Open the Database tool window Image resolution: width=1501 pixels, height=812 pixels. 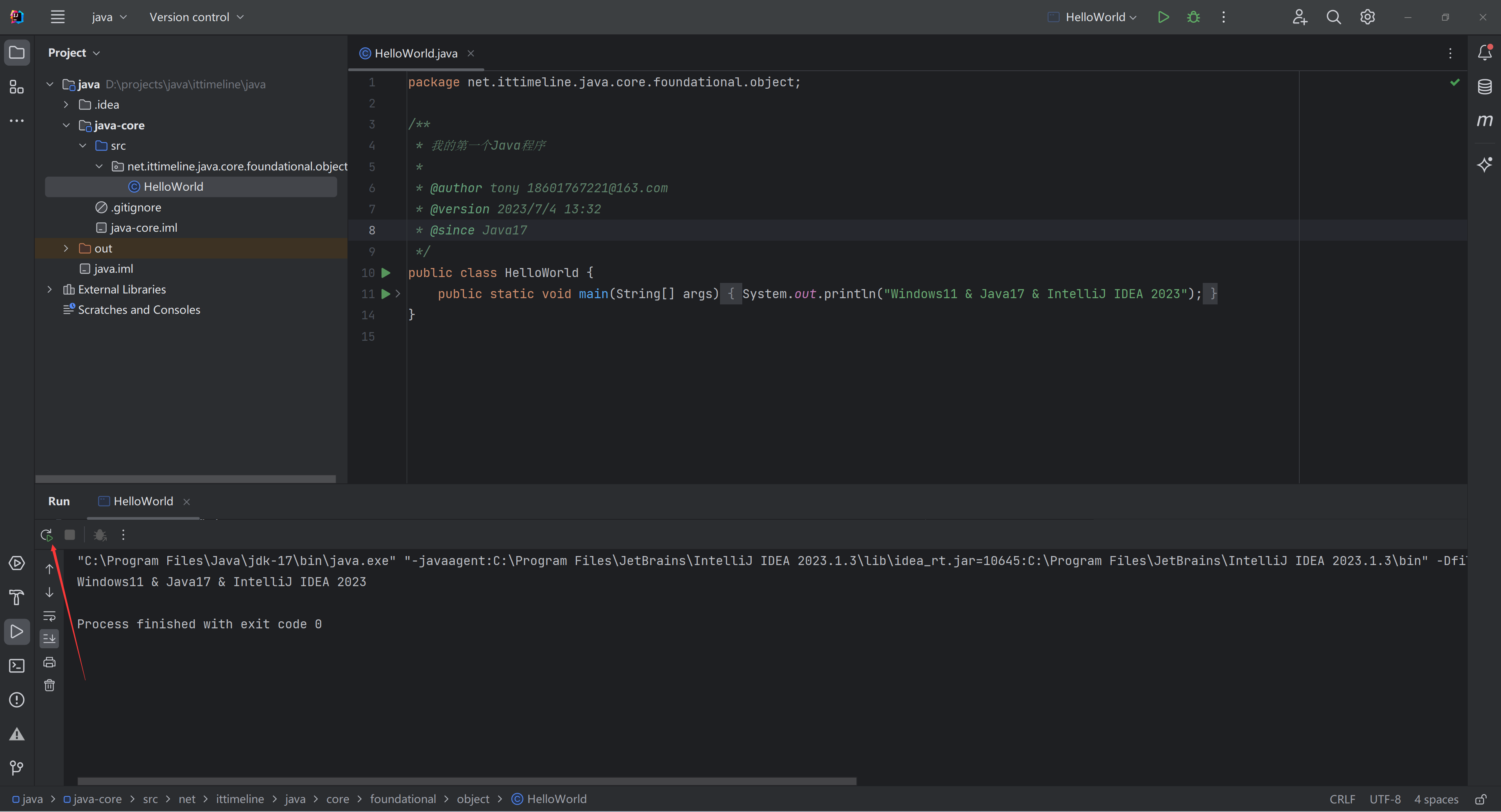pyautogui.click(x=1484, y=87)
